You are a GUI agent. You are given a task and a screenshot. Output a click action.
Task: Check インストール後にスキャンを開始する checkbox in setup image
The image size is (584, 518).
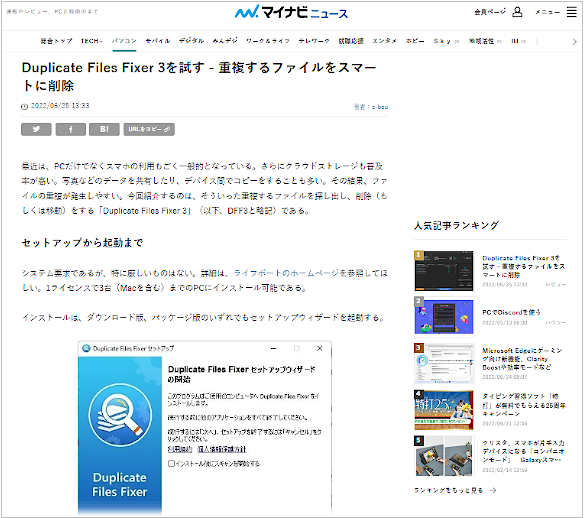click(171, 463)
